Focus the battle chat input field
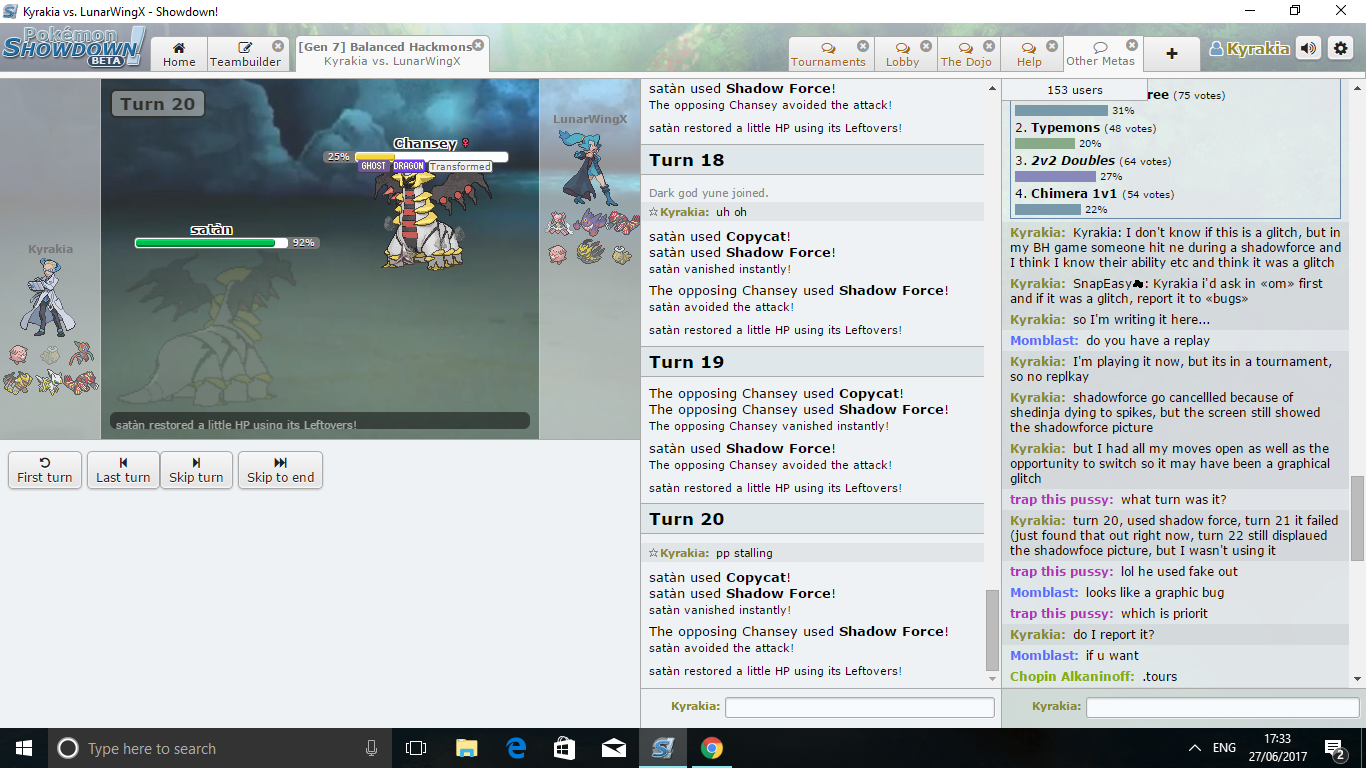Screen dimensions: 1366x768 tap(859, 707)
